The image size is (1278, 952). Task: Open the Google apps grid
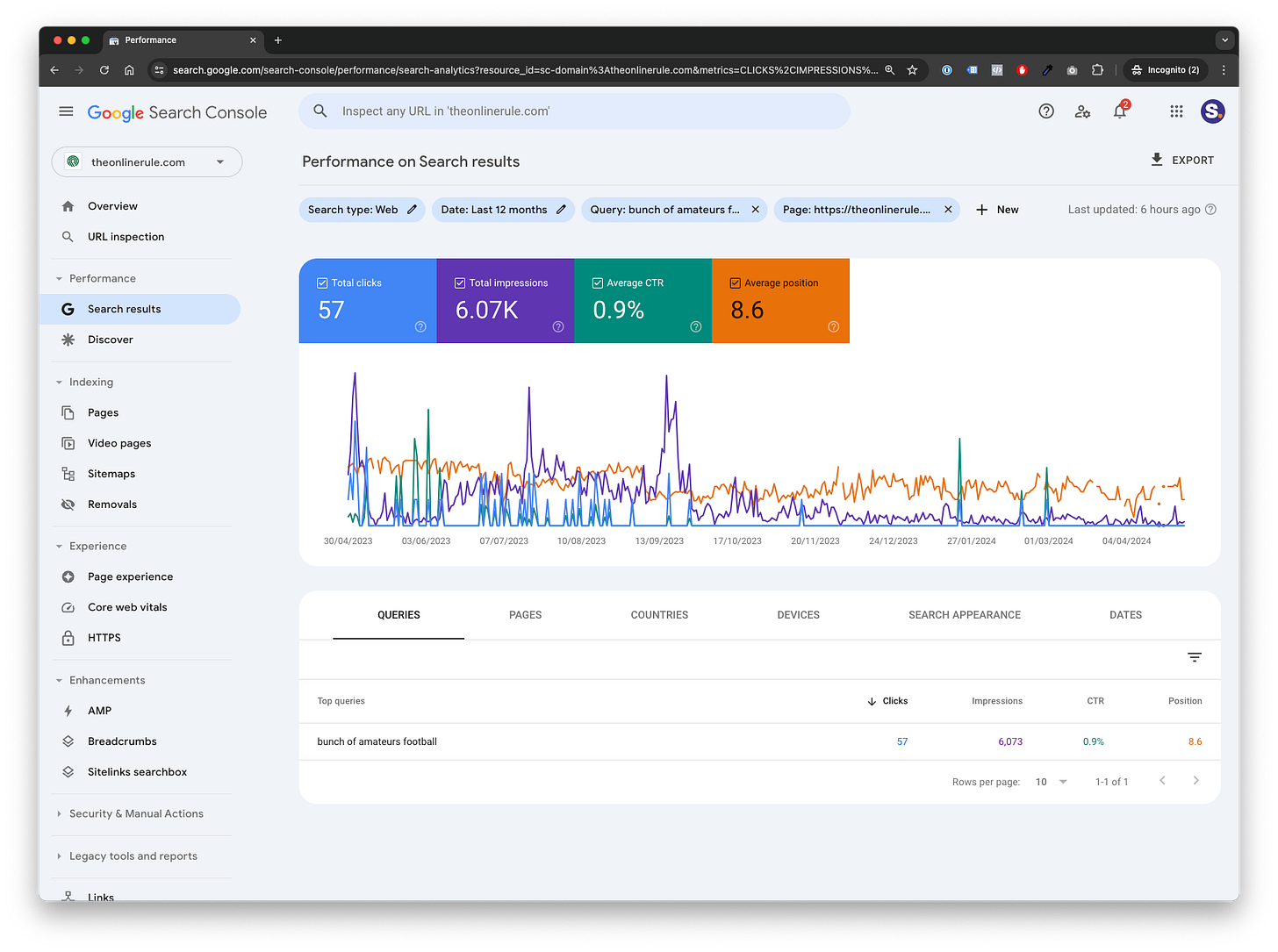coord(1176,111)
